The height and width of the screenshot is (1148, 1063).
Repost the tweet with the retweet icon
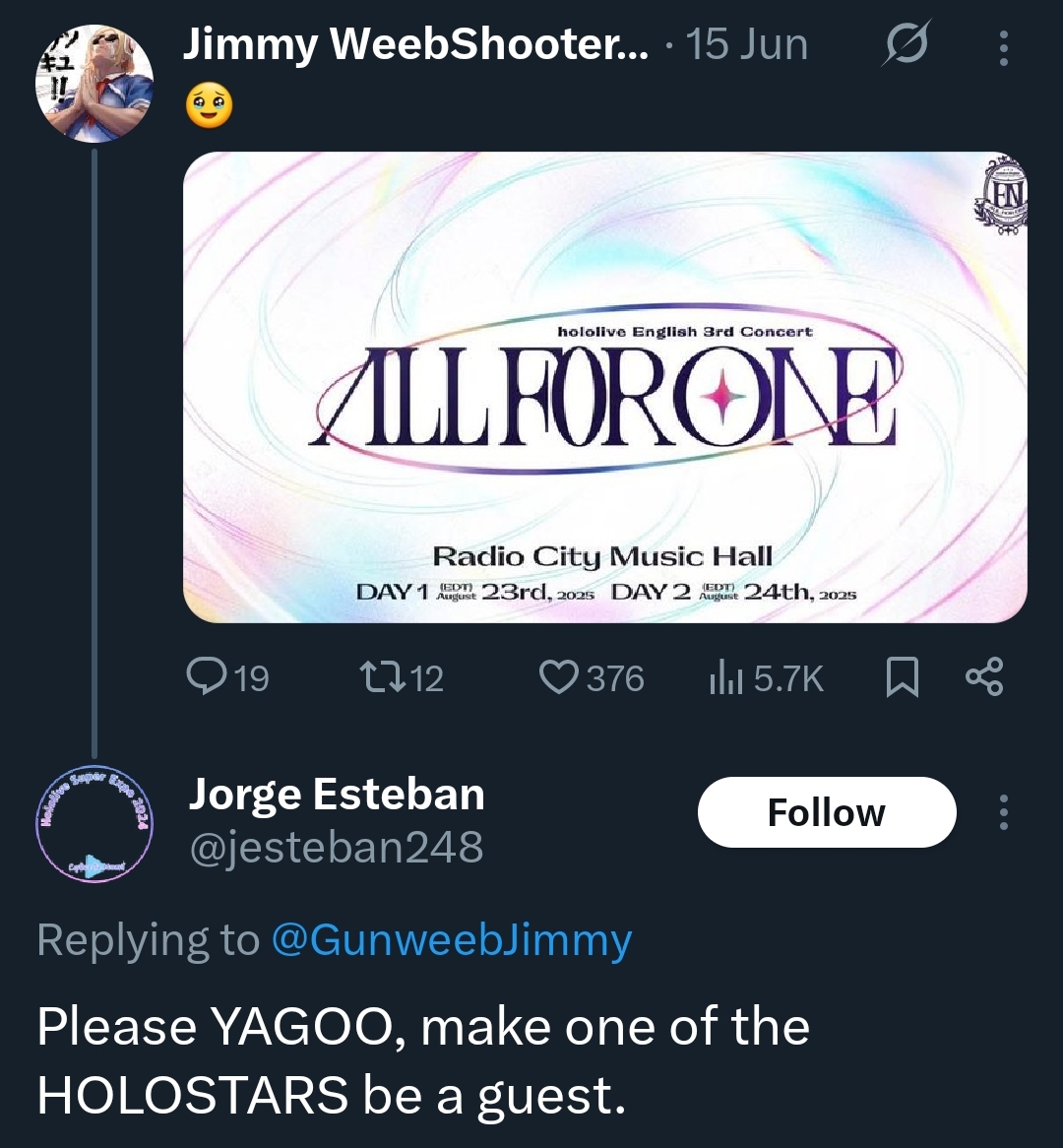(376, 677)
